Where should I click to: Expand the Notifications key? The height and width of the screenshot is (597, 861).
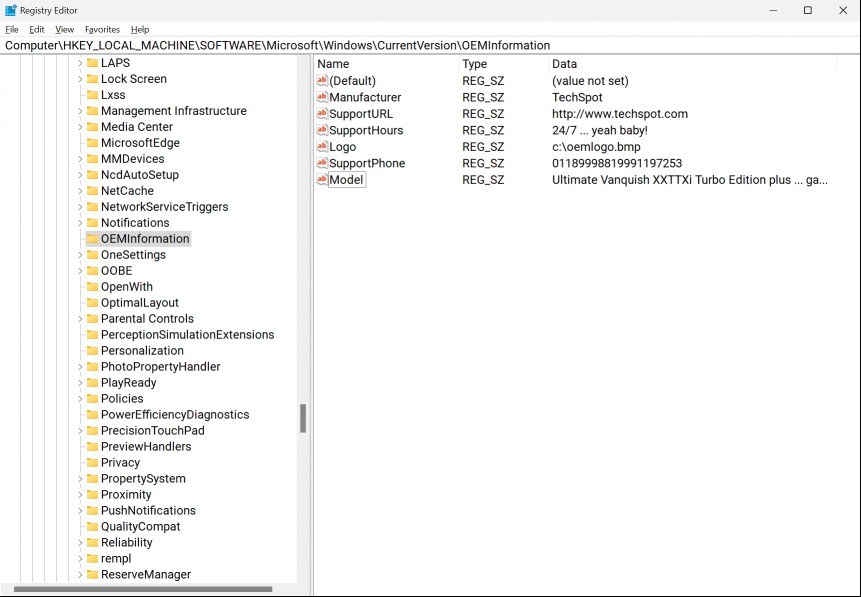tap(80, 222)
